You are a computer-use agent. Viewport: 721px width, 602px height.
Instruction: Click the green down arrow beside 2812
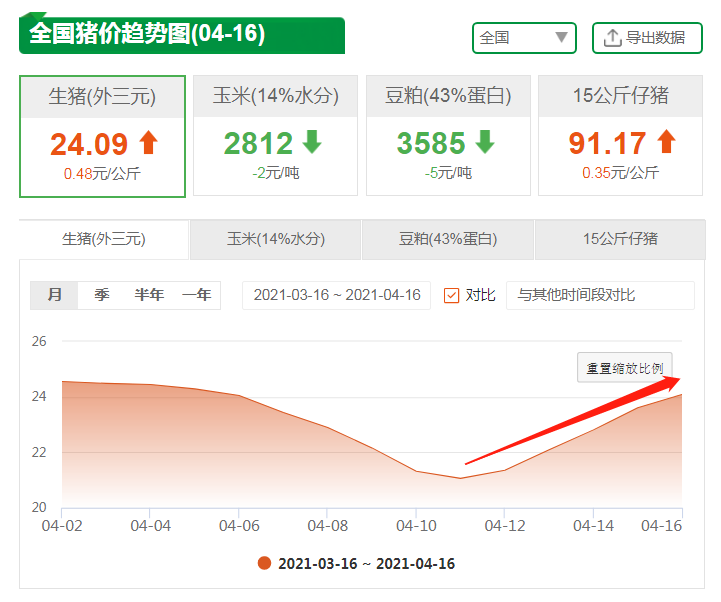312,143
